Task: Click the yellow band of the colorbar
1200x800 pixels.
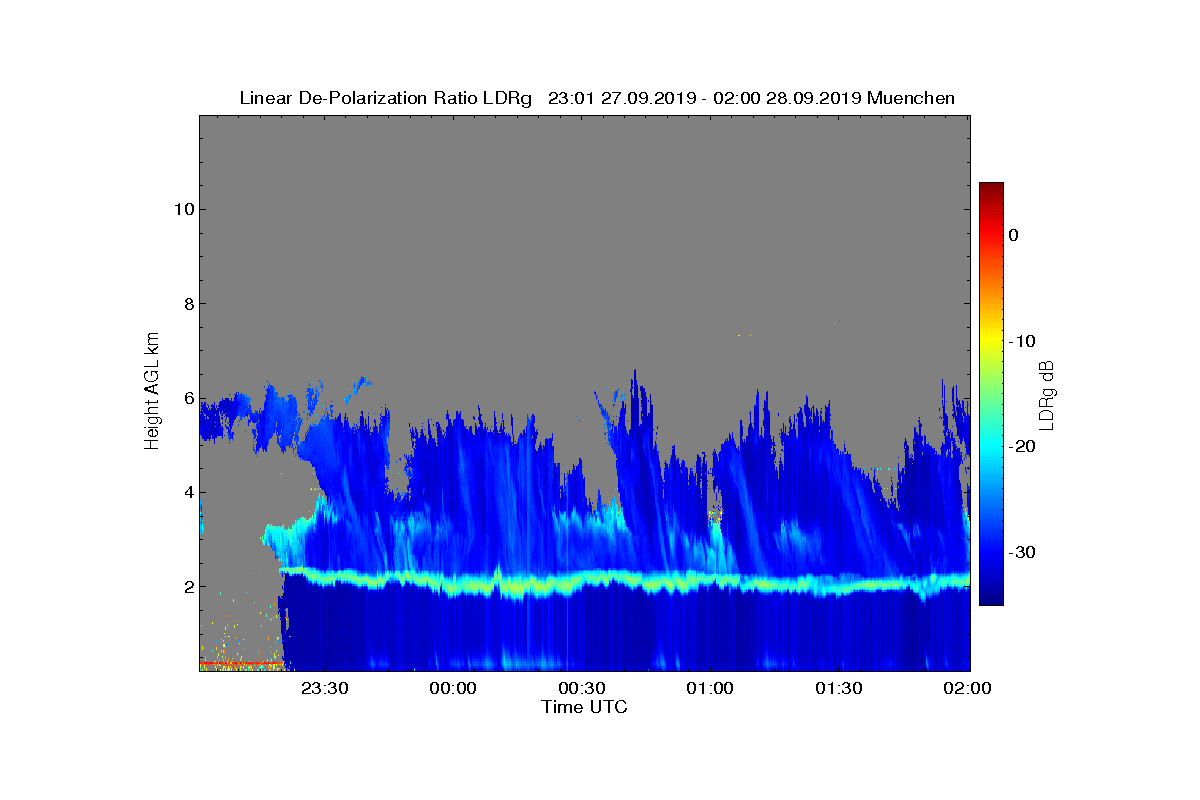Action: [991, 340]
